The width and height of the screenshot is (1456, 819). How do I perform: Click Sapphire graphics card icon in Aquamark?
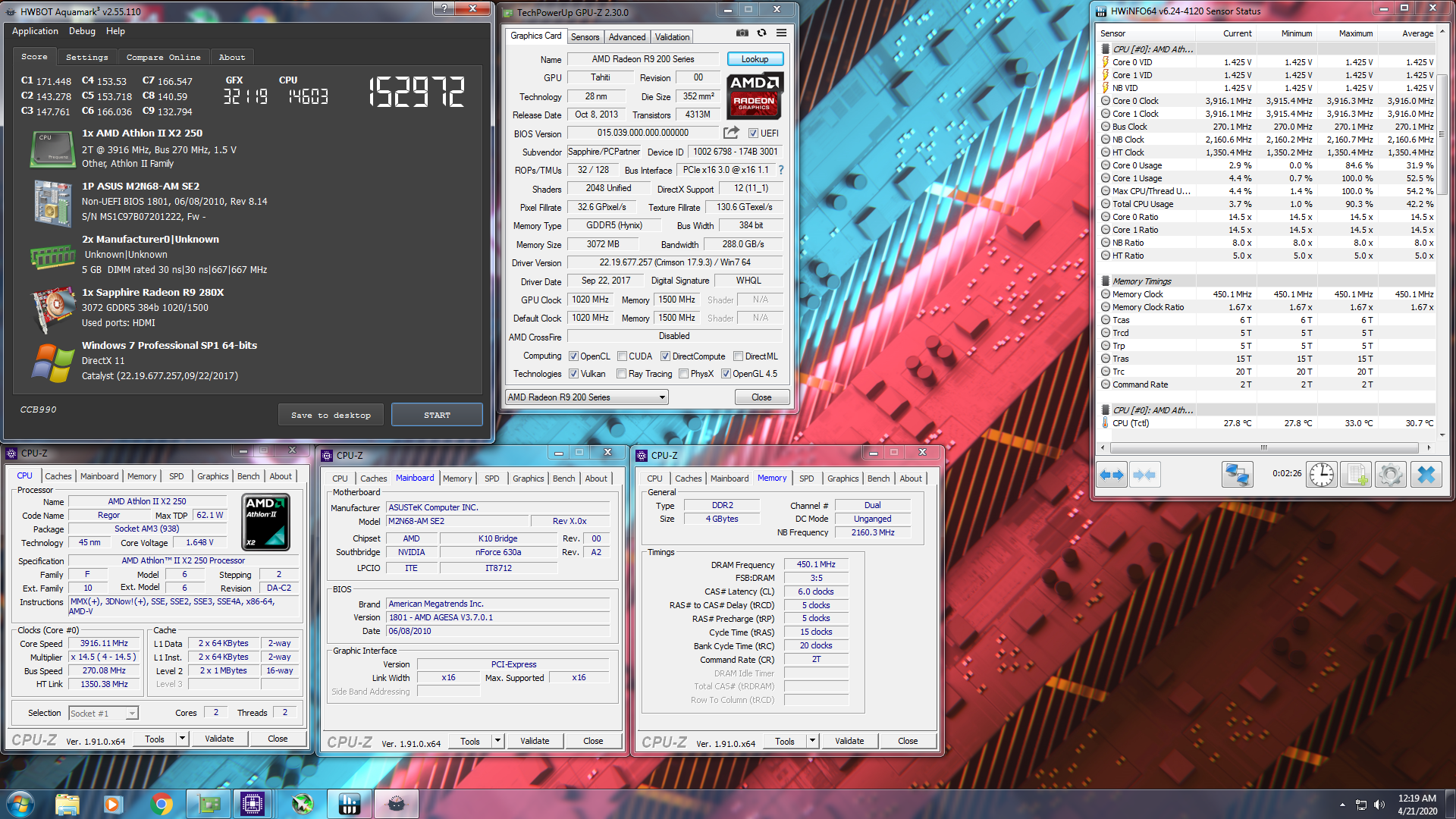52,309
